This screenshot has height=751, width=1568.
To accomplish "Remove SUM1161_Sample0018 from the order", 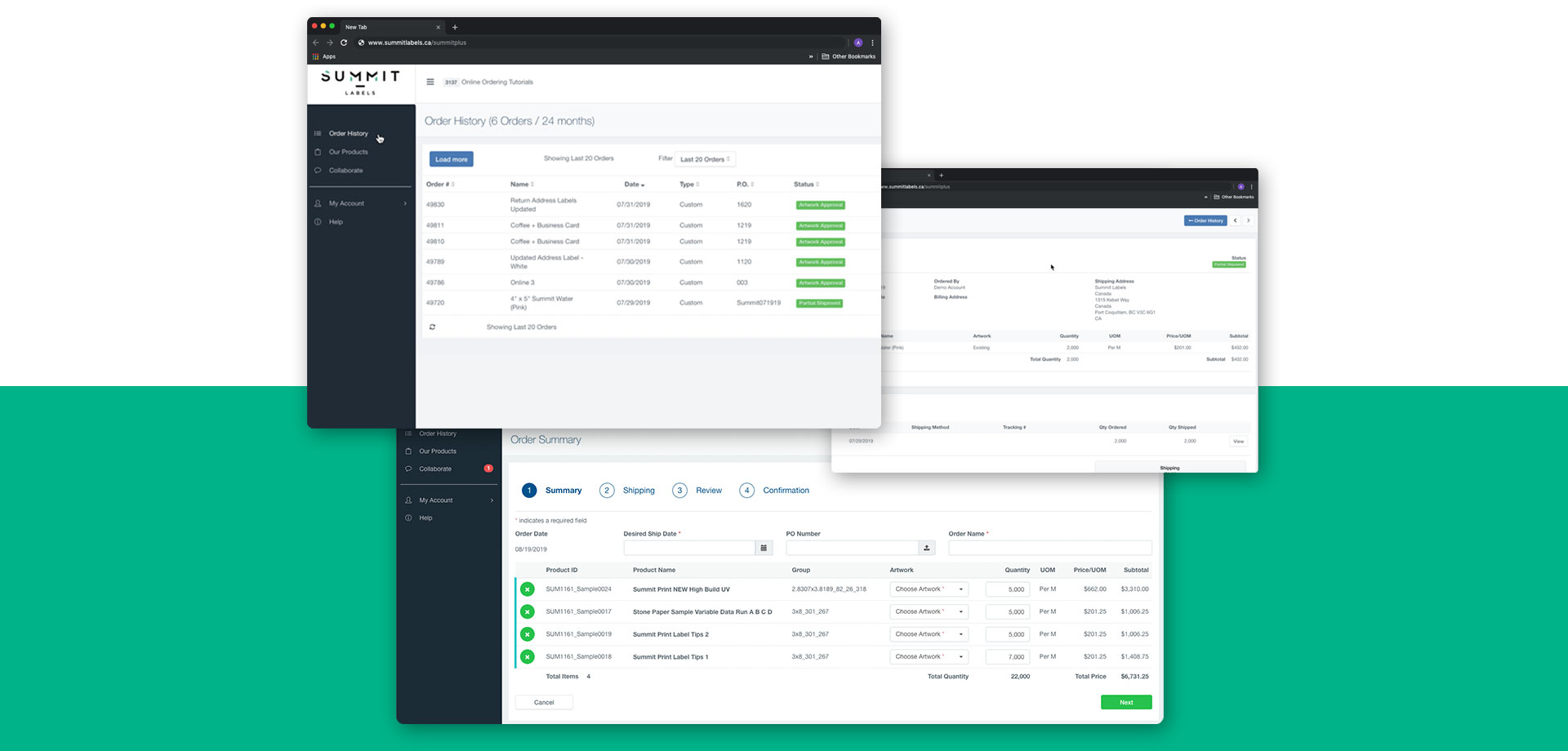I will [x=528, y=656].
